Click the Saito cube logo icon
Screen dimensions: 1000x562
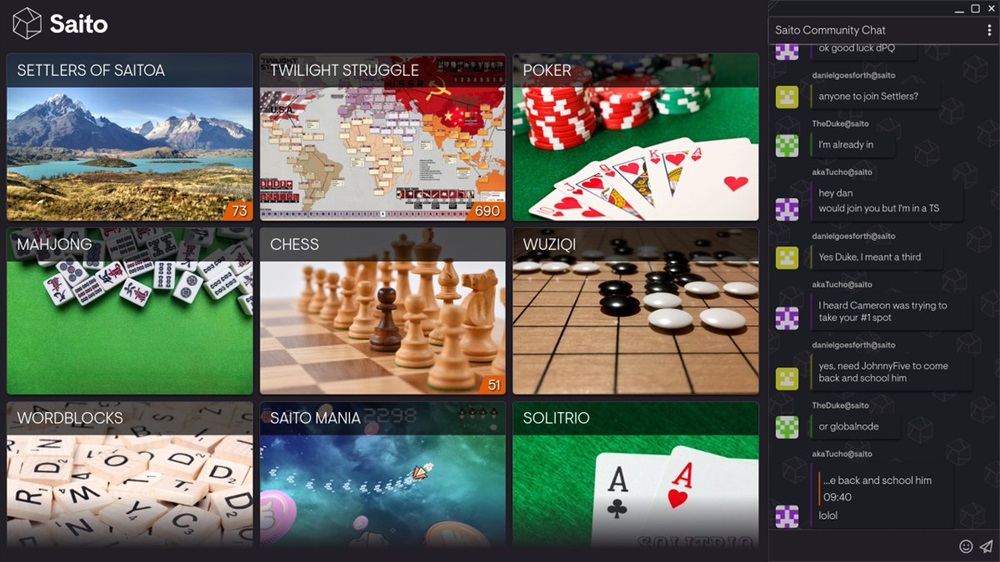[x=27, y=24]
